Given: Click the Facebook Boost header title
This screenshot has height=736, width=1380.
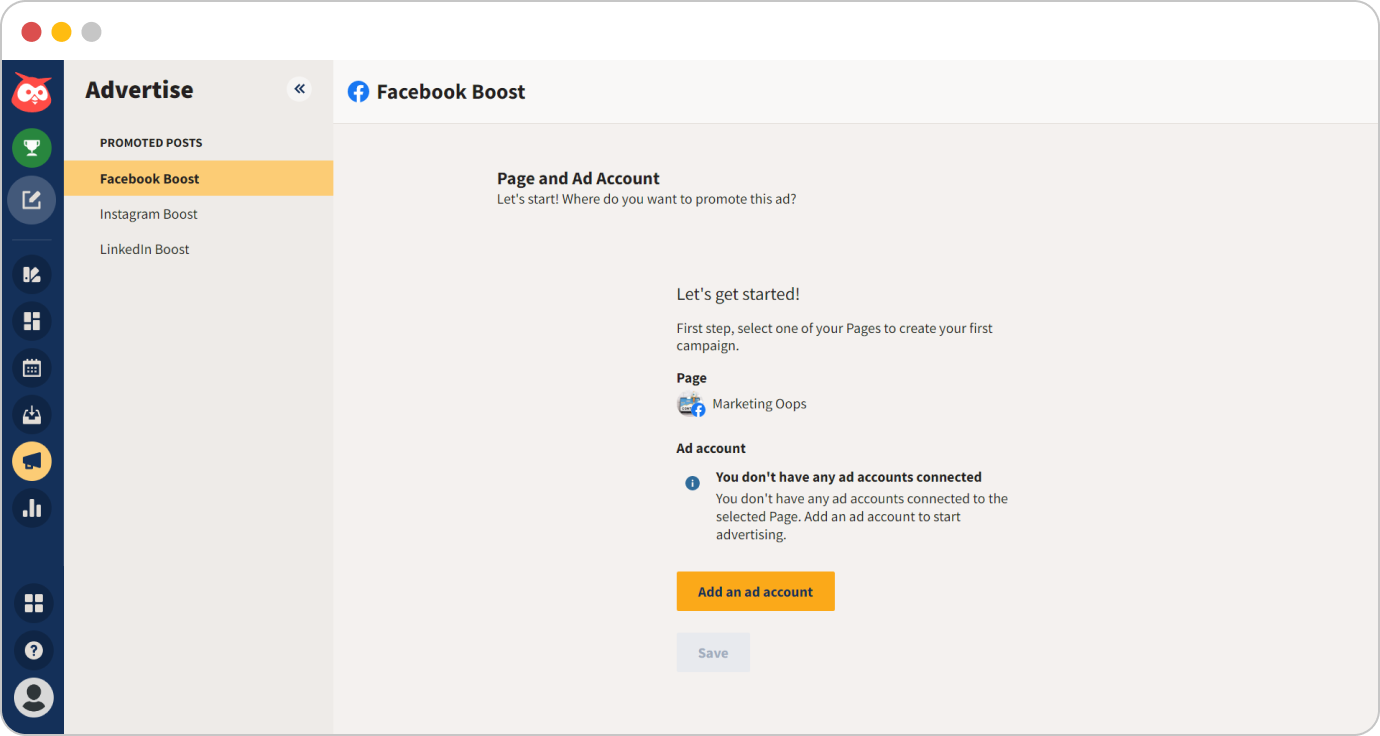Looking at the screenshot, I should pyautogui.click(x=451, y=92).
